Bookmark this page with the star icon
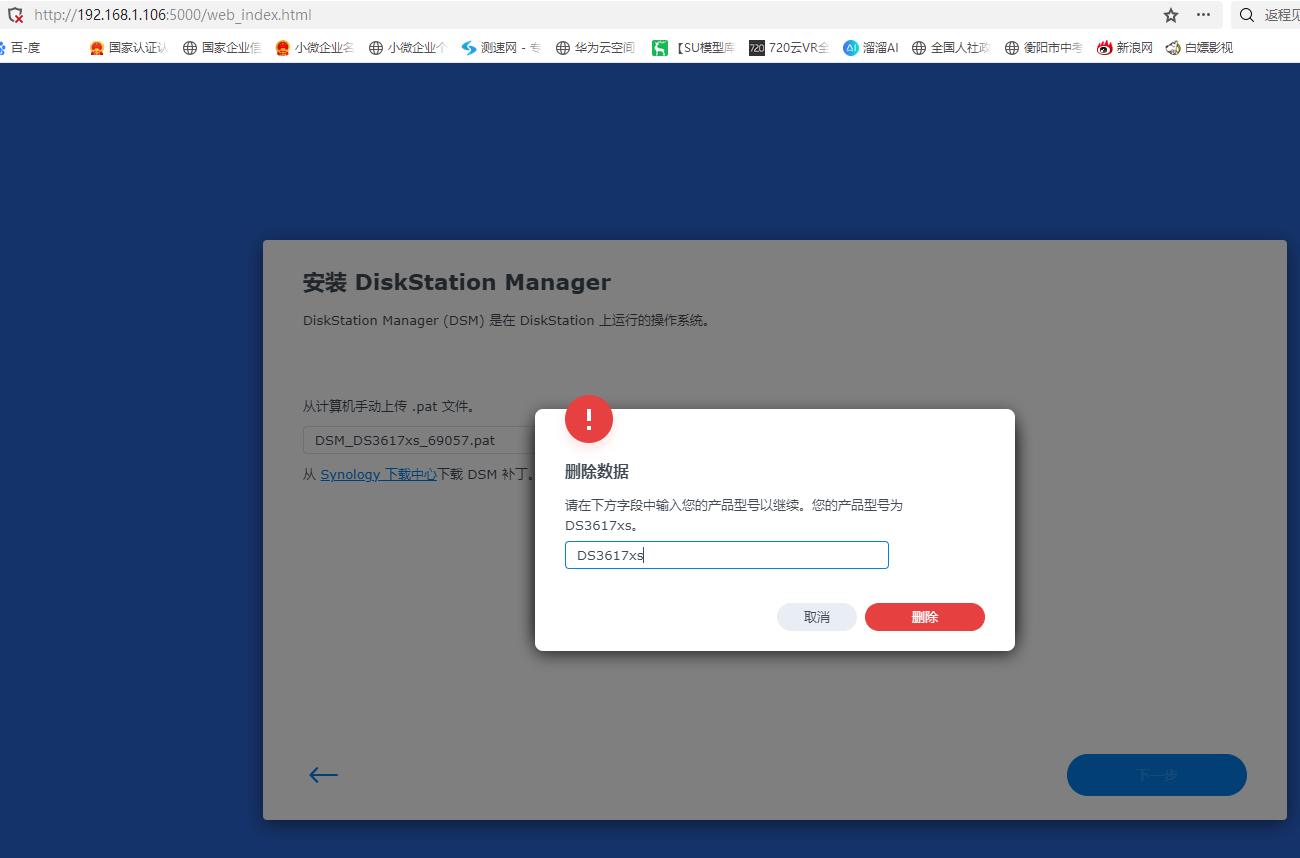 click(1171, 15)
